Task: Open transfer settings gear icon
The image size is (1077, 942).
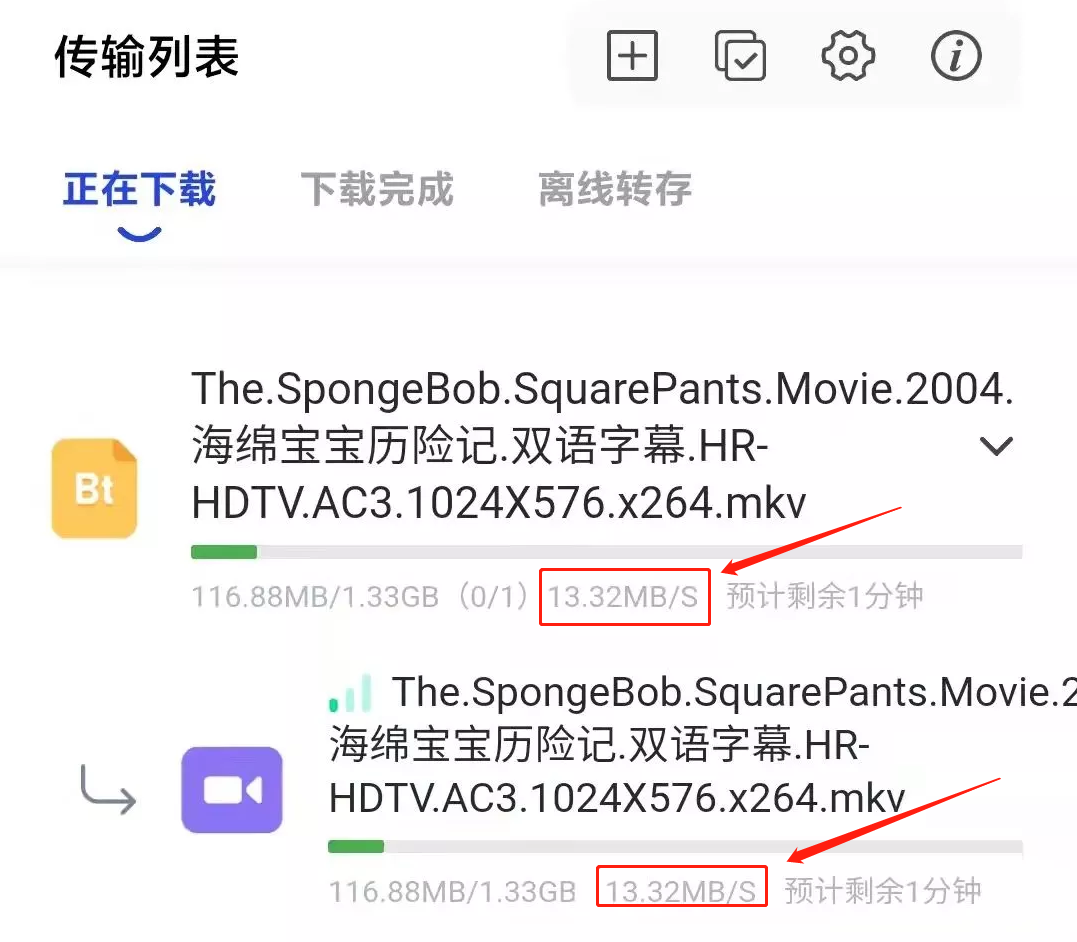Action: pyautogui.click(x=848, y=56)
